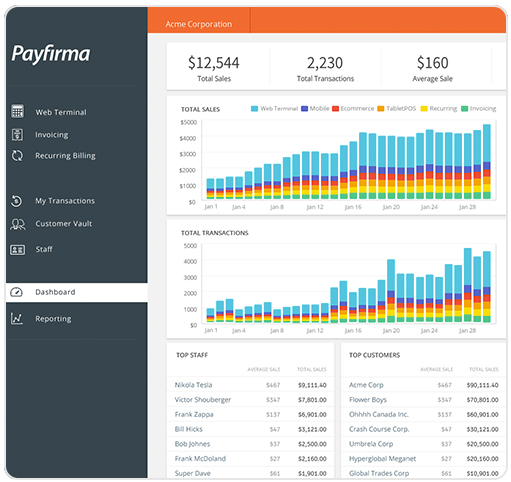511x482 pixels.
Task: Click the Jan 16 label under Total Sales chart
Action: tap(353, 207)
